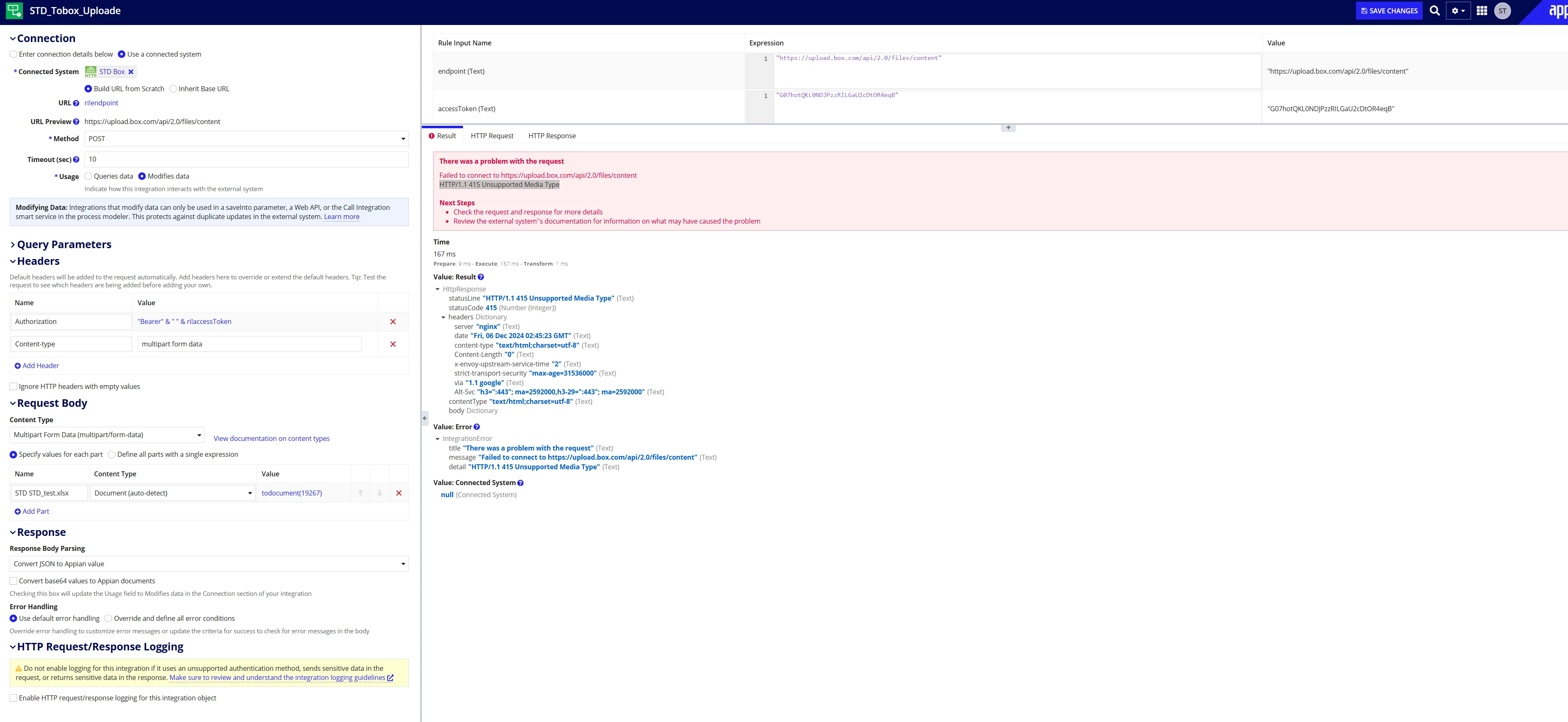Collapse the rule inputs pane with the up arrow

[1008, 128]
